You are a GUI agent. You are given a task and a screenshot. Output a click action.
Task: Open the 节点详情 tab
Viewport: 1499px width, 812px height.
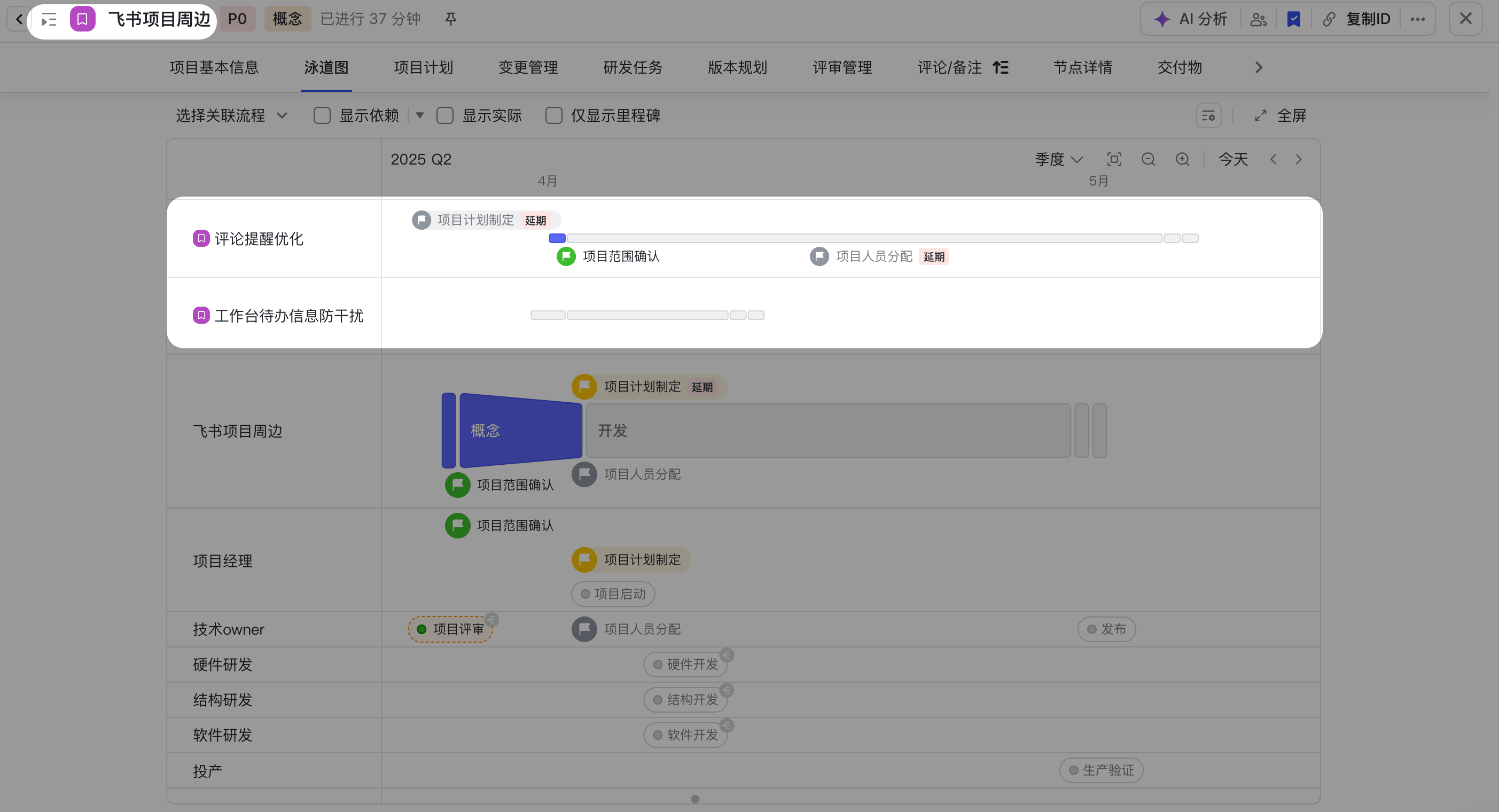(x=1082, y=67)
